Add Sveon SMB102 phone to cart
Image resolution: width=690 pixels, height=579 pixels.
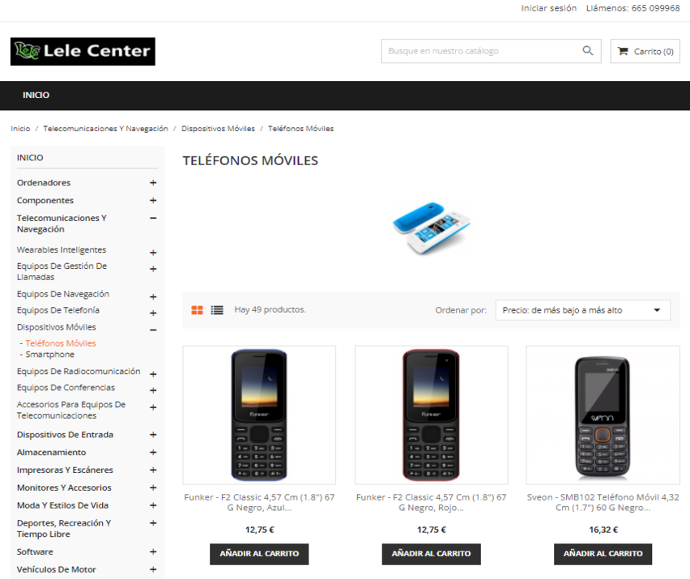coord(603,554)
